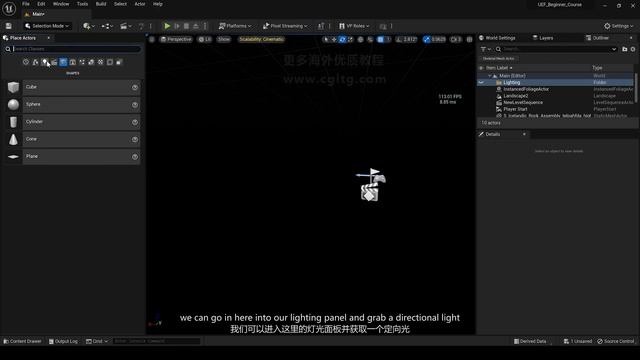Screen dimensions: 640x360
Task: Switch to the World Settings tab
Action: [x=497, y=38]
